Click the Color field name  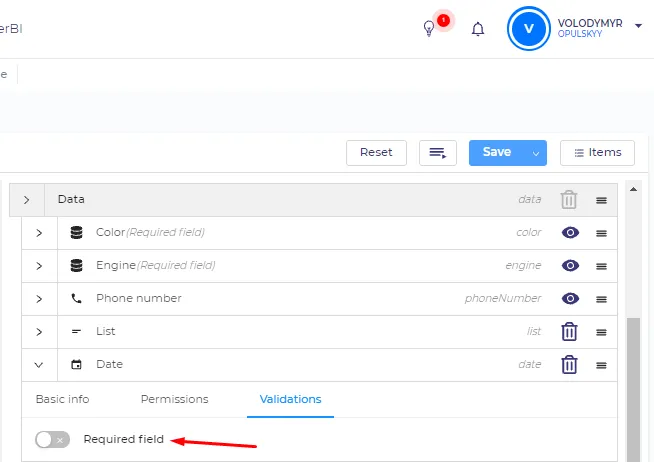click(x=111, y=232)
